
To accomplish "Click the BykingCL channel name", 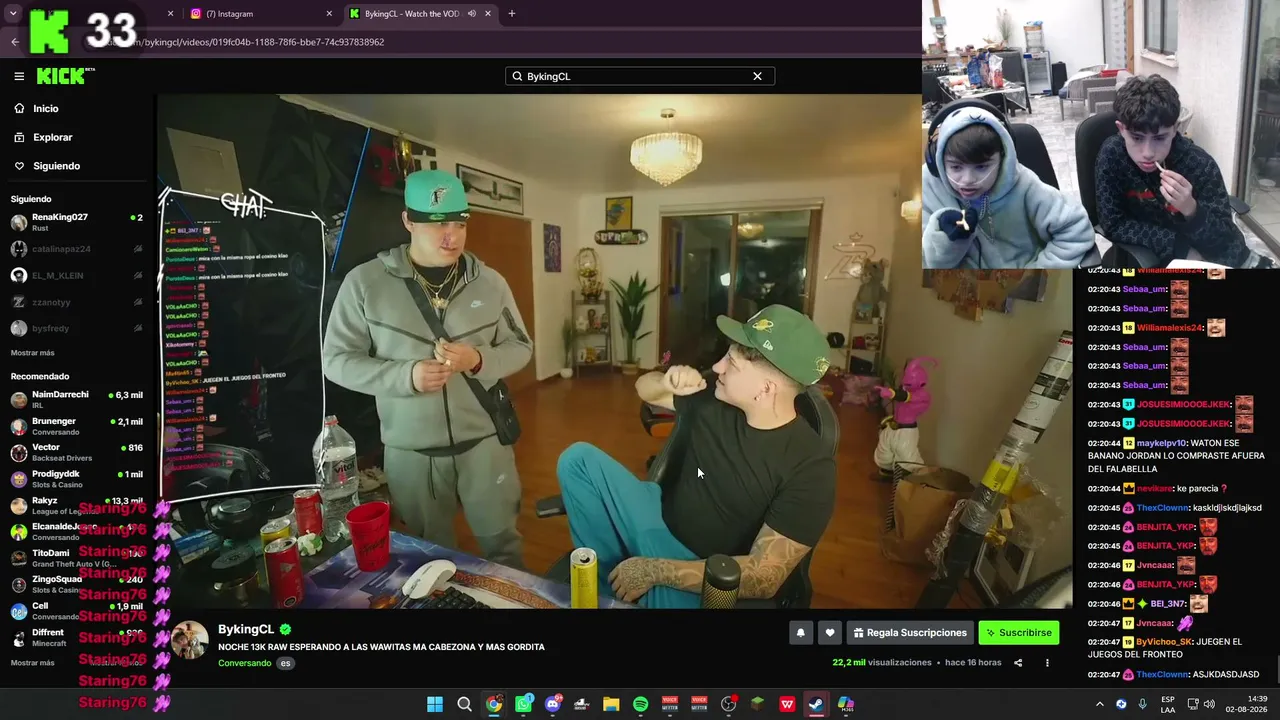I will 246,629.
